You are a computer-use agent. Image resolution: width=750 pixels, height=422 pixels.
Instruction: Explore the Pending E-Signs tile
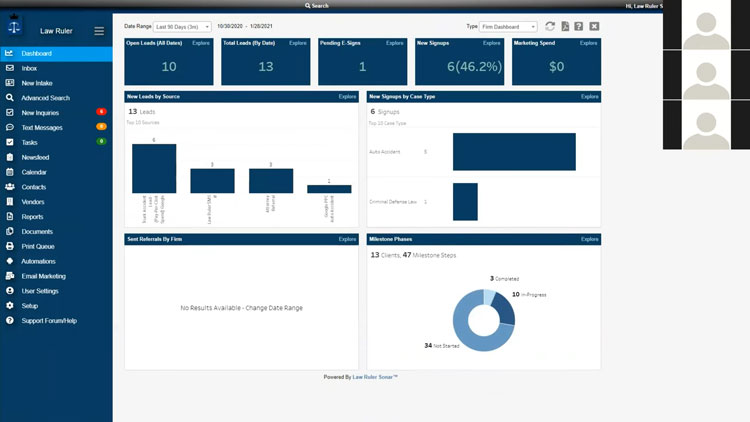[x=395, y=43]
